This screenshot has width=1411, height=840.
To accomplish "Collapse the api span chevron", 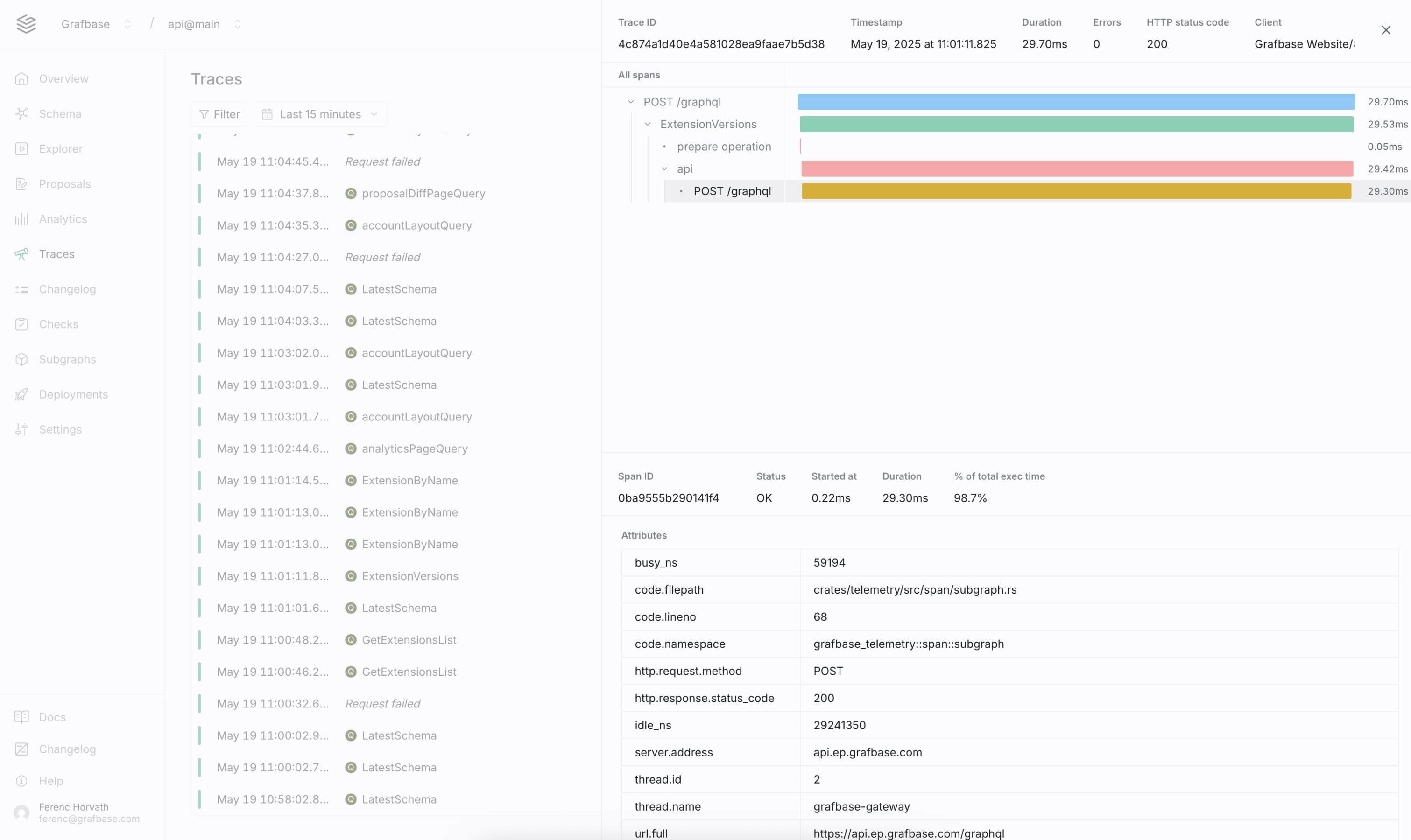I will point(664,168).
